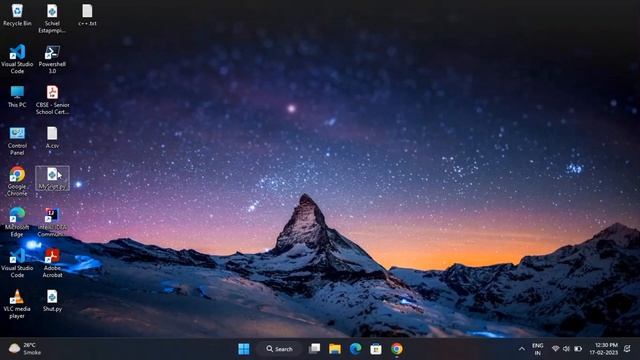Select the Google Chrome desktop shortcut
This screenshot has height=360, width=640.
click(x=17, y=182)
